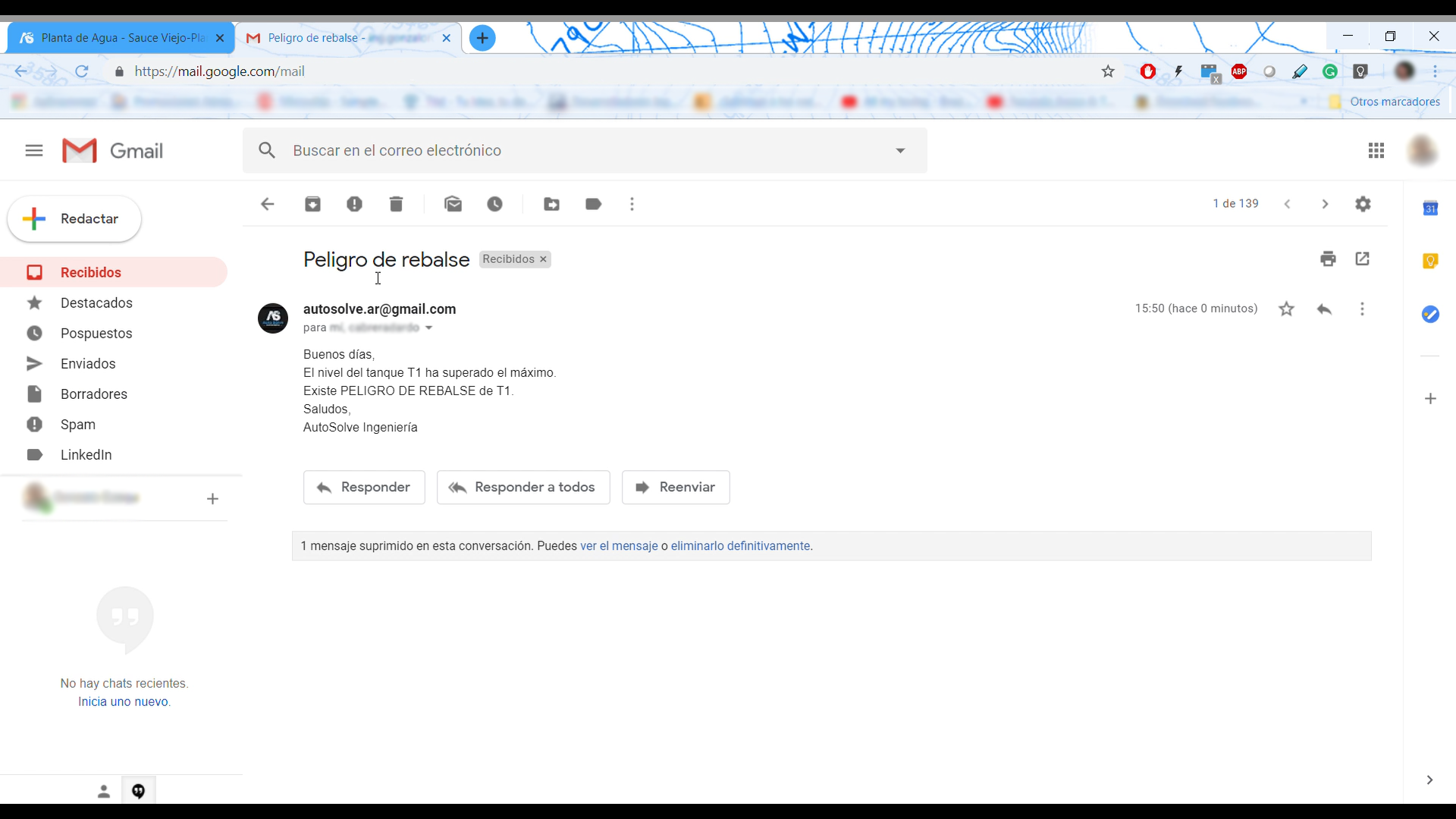Open email in new window icon
The height and width of the screenshot is (819, 1456).
pyautogui.click(x=1363, y=259)
